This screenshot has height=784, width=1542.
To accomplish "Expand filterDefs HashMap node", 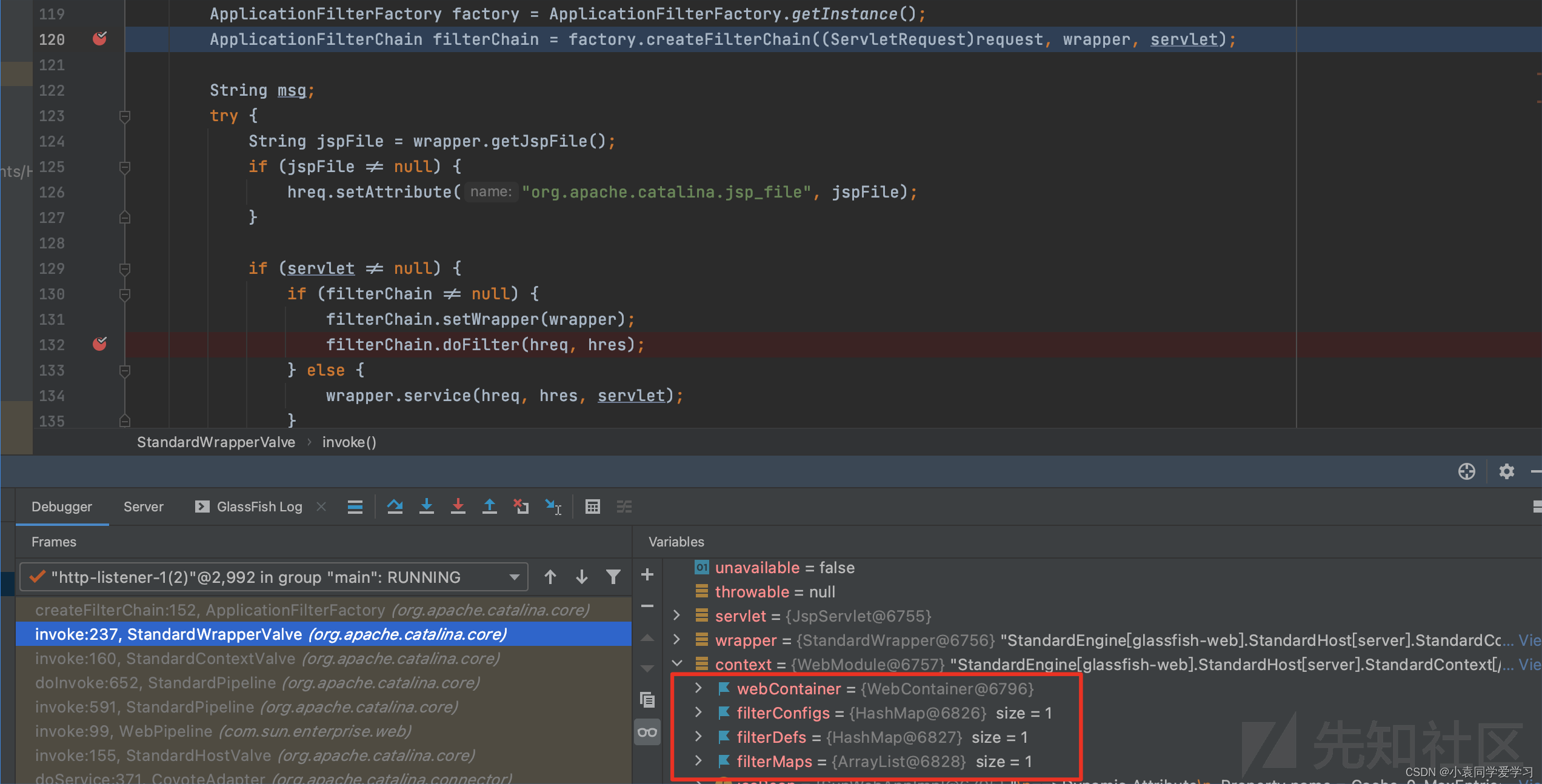I will pos(698,737).
